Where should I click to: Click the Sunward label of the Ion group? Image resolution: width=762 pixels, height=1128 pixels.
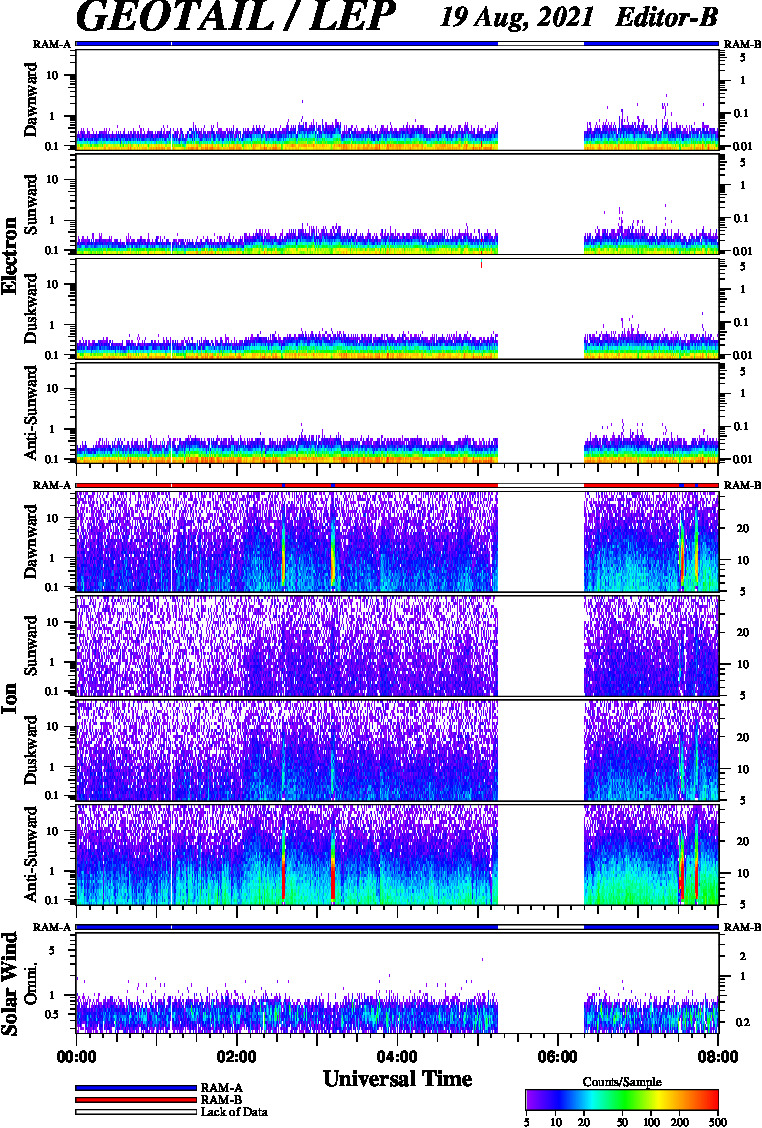[x=31, y=646]
